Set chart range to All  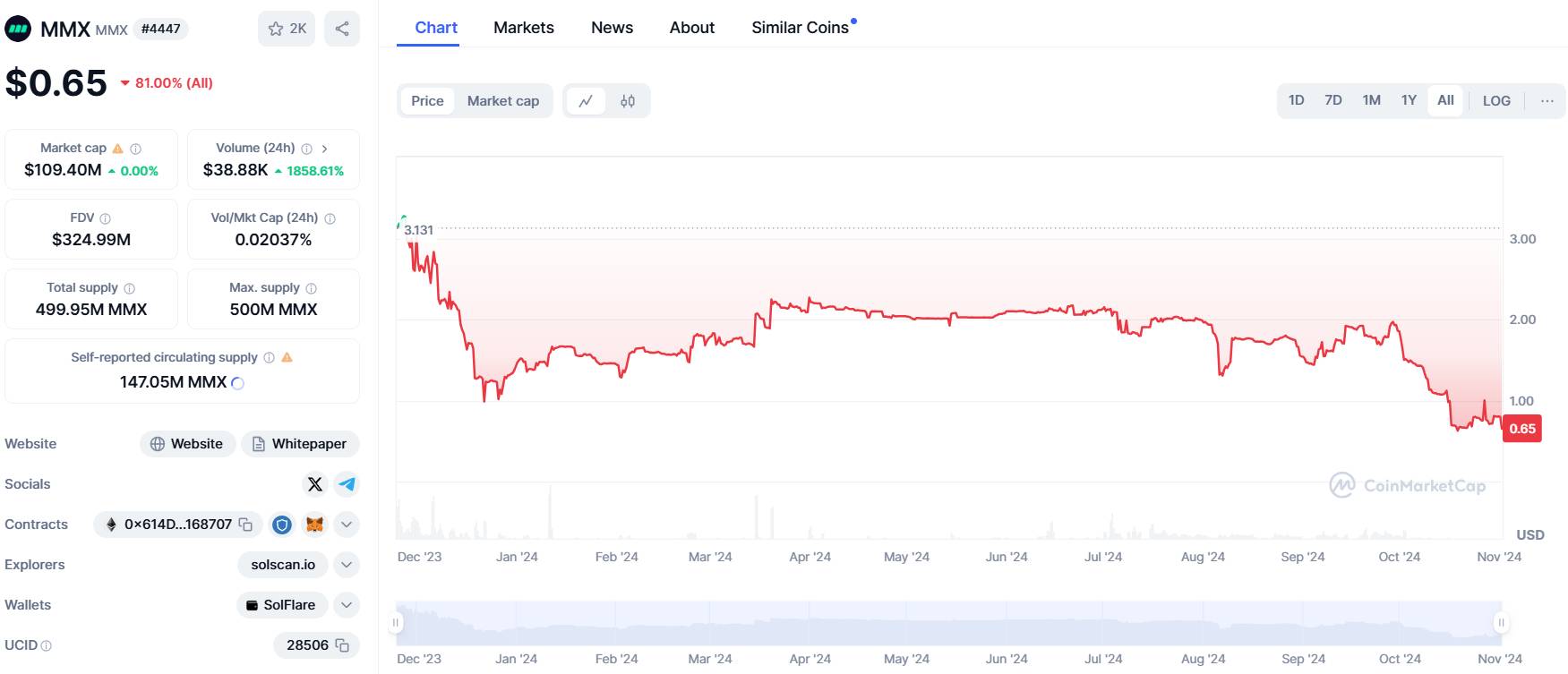pyautogui.click(x=1446, y=100)
